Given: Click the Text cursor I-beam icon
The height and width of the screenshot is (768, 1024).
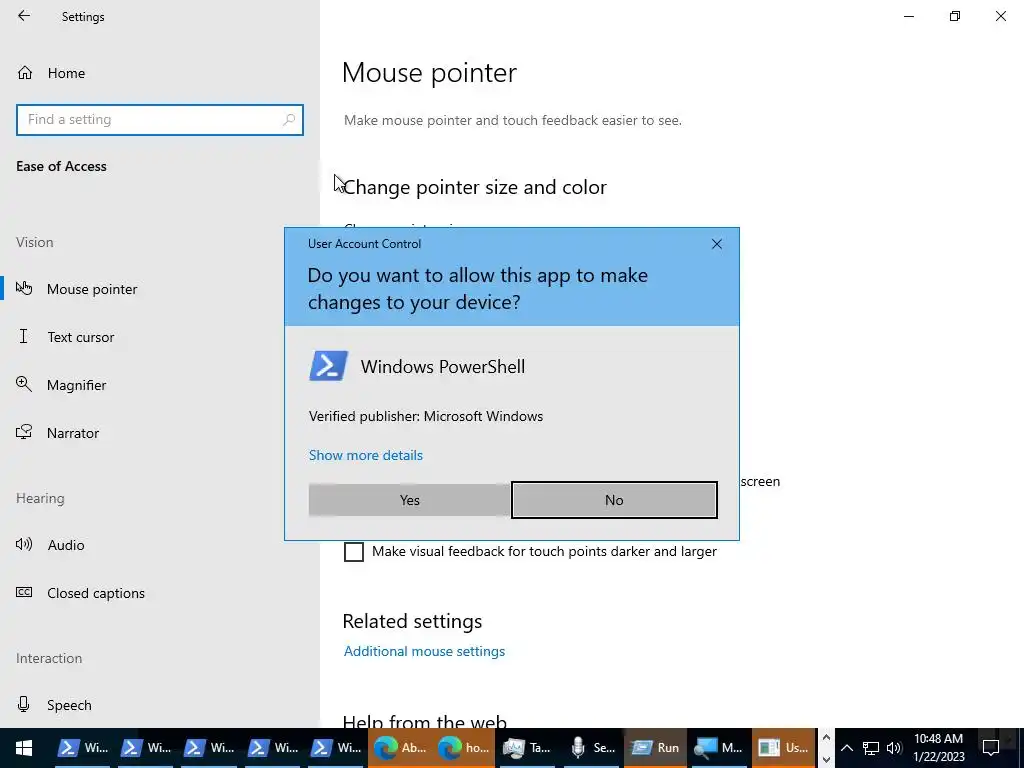Looking at the screenshot, I should pyautogui.click(x=24, y=336).
